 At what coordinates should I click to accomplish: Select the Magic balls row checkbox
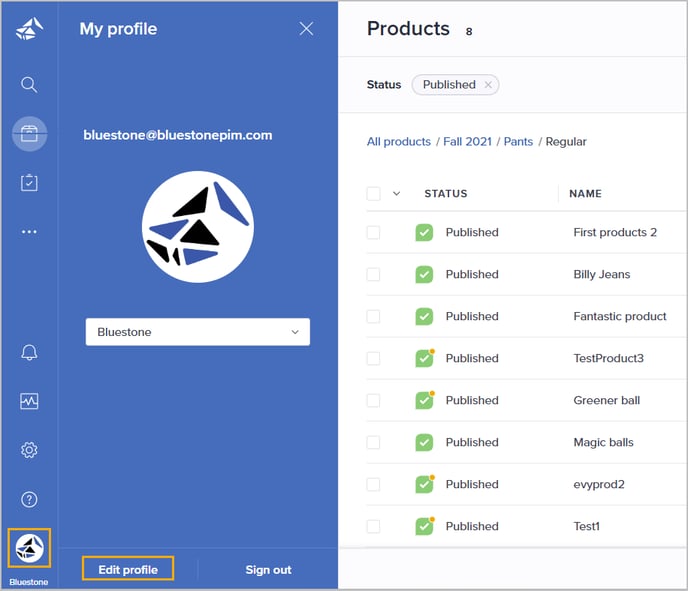coord(373,442)
